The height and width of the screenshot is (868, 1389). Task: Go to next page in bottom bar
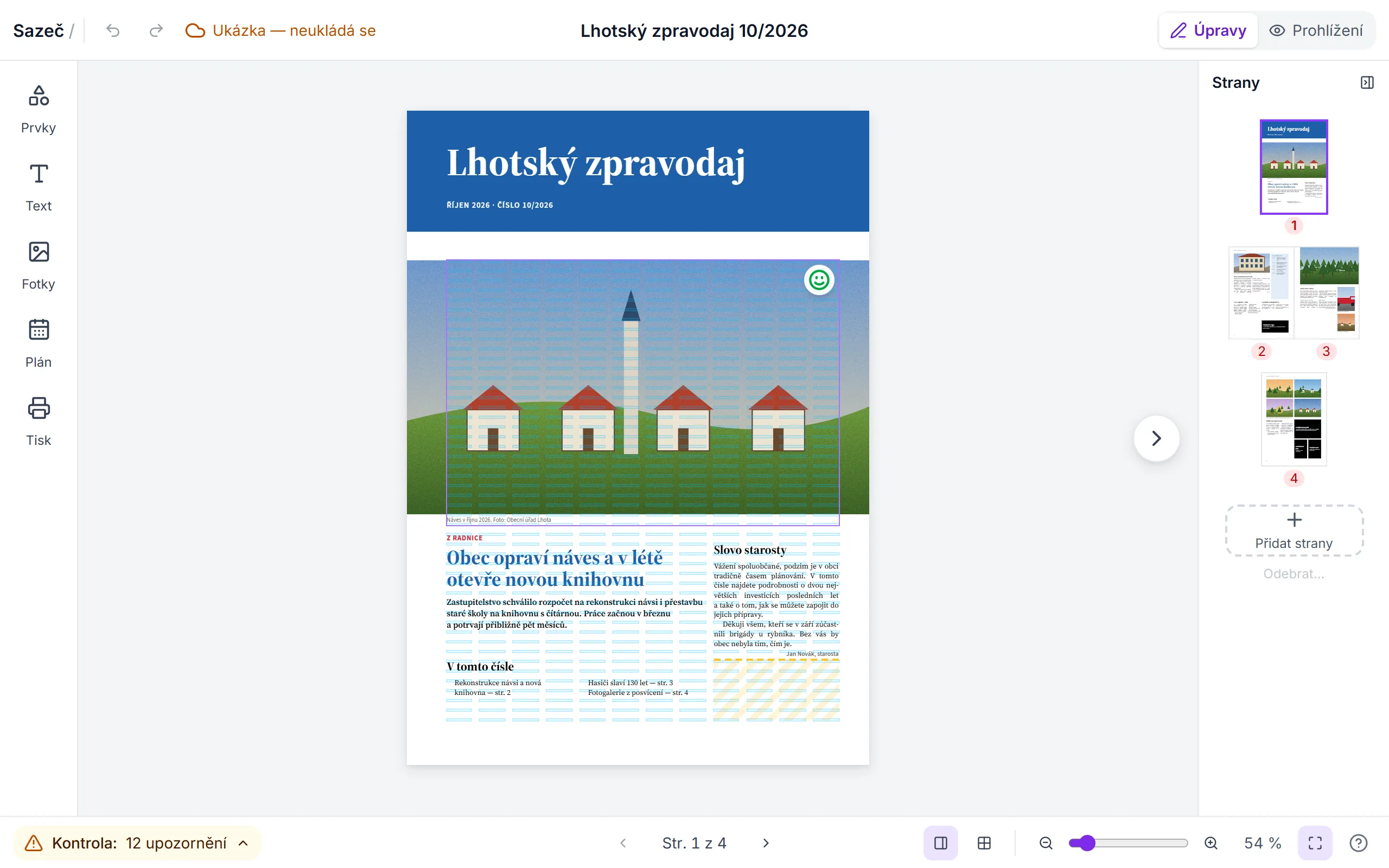(766, 843)
